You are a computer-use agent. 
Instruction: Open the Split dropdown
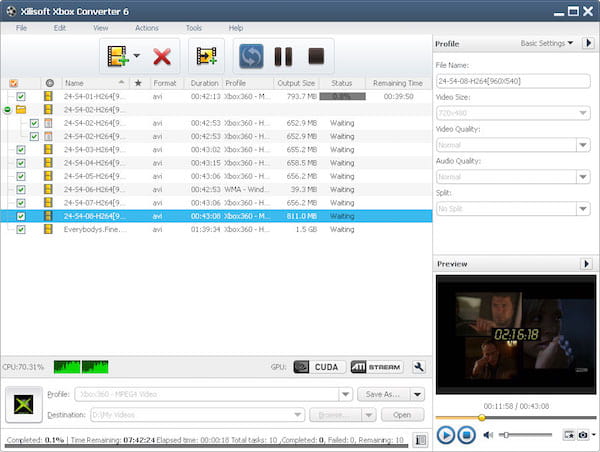(583, 209)
